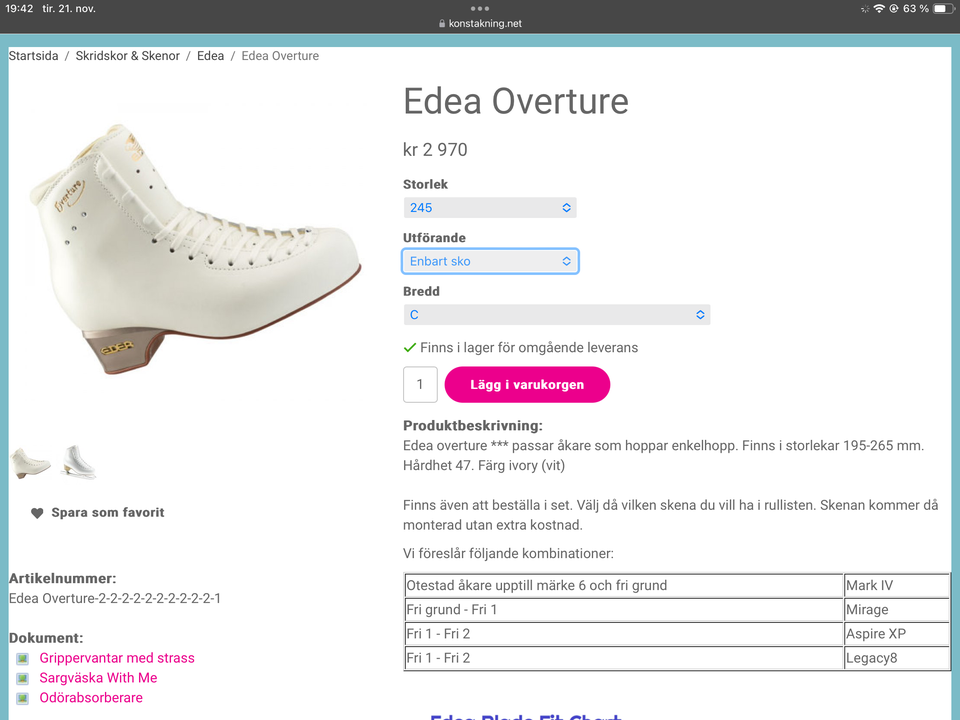Select the Fri grund - Fri 1 cell
Image resolution: width=960 pixels, height=720 pixels.
pos(623,610)
